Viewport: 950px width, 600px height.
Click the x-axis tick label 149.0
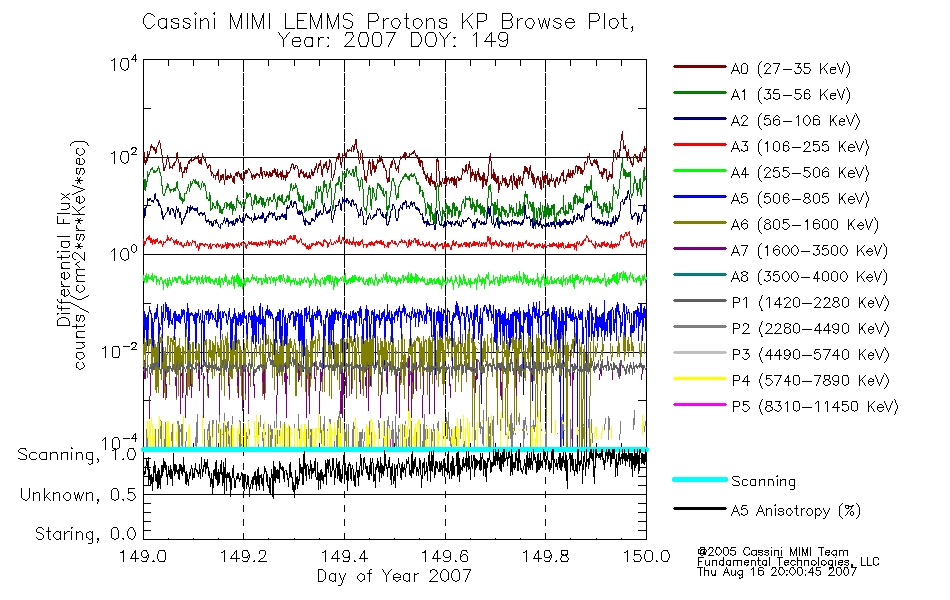143,556
